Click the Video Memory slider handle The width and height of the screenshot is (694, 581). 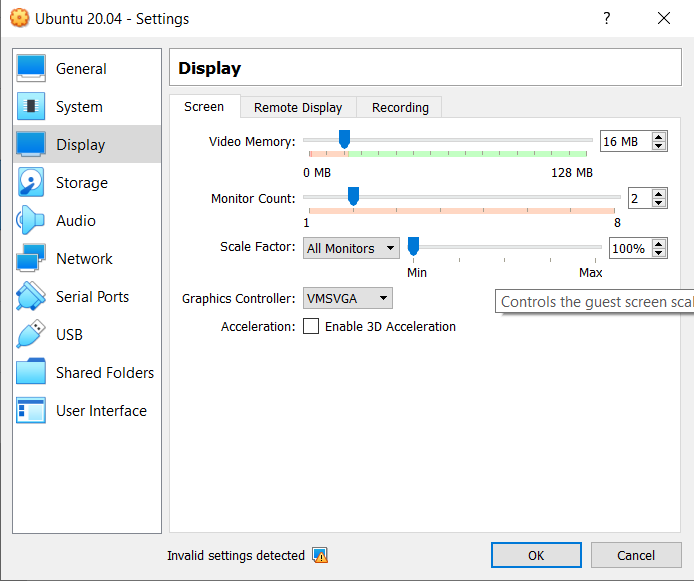click(x=344, y=139)
